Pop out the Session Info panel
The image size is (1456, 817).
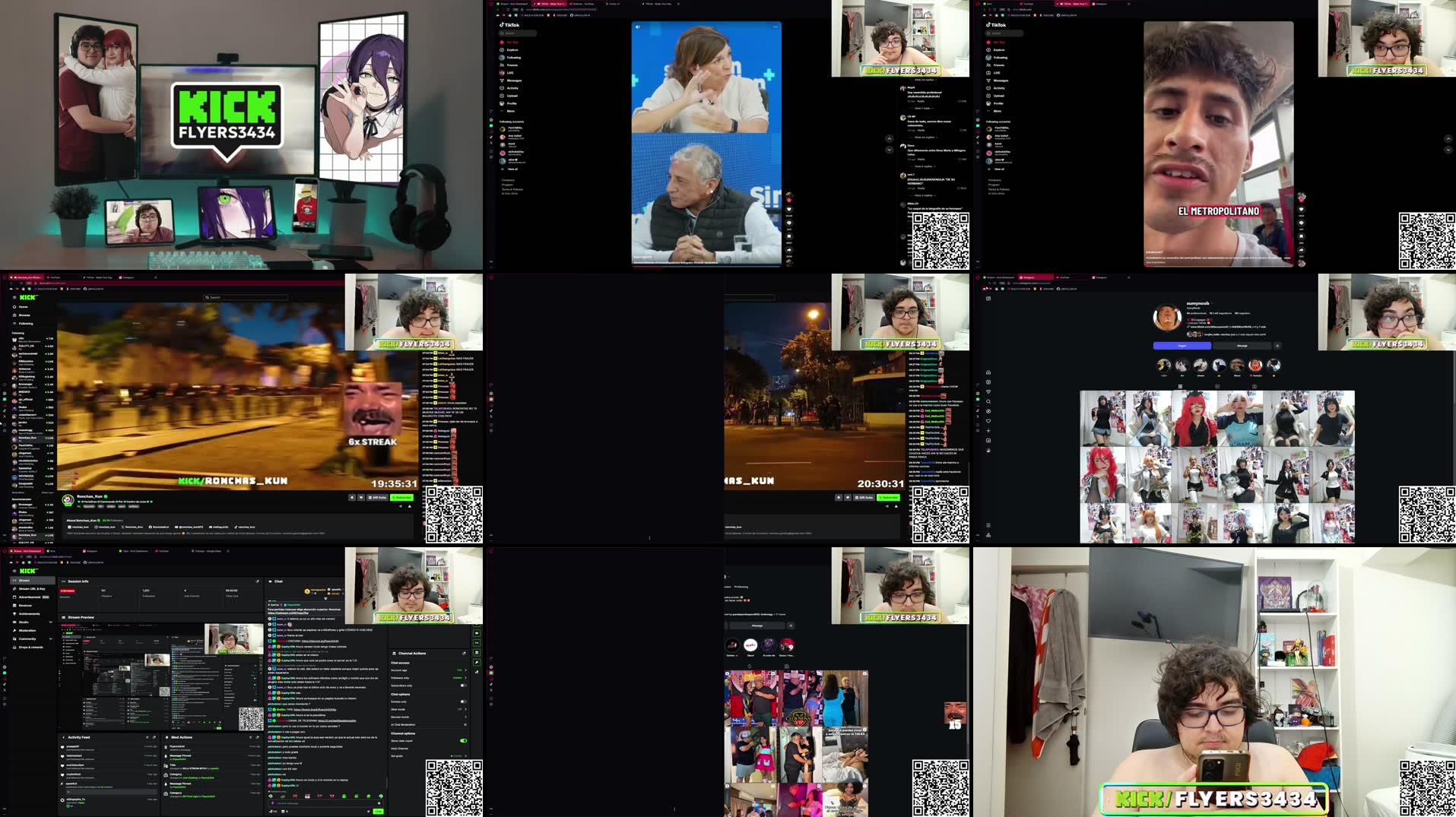click(257, 581)
